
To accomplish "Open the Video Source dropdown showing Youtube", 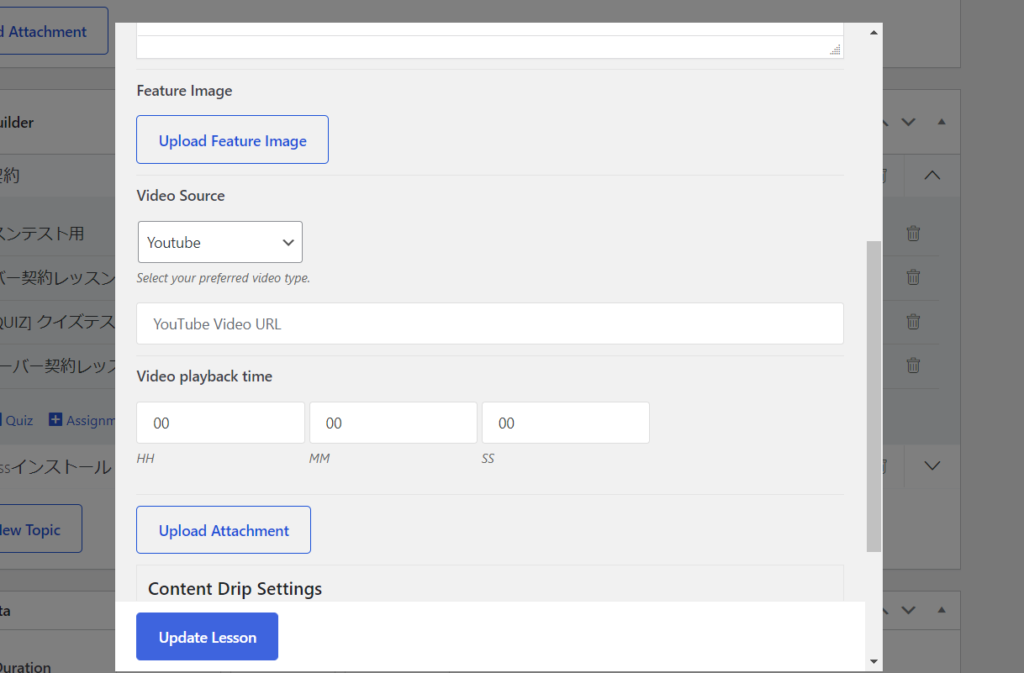I will (220, 242).
